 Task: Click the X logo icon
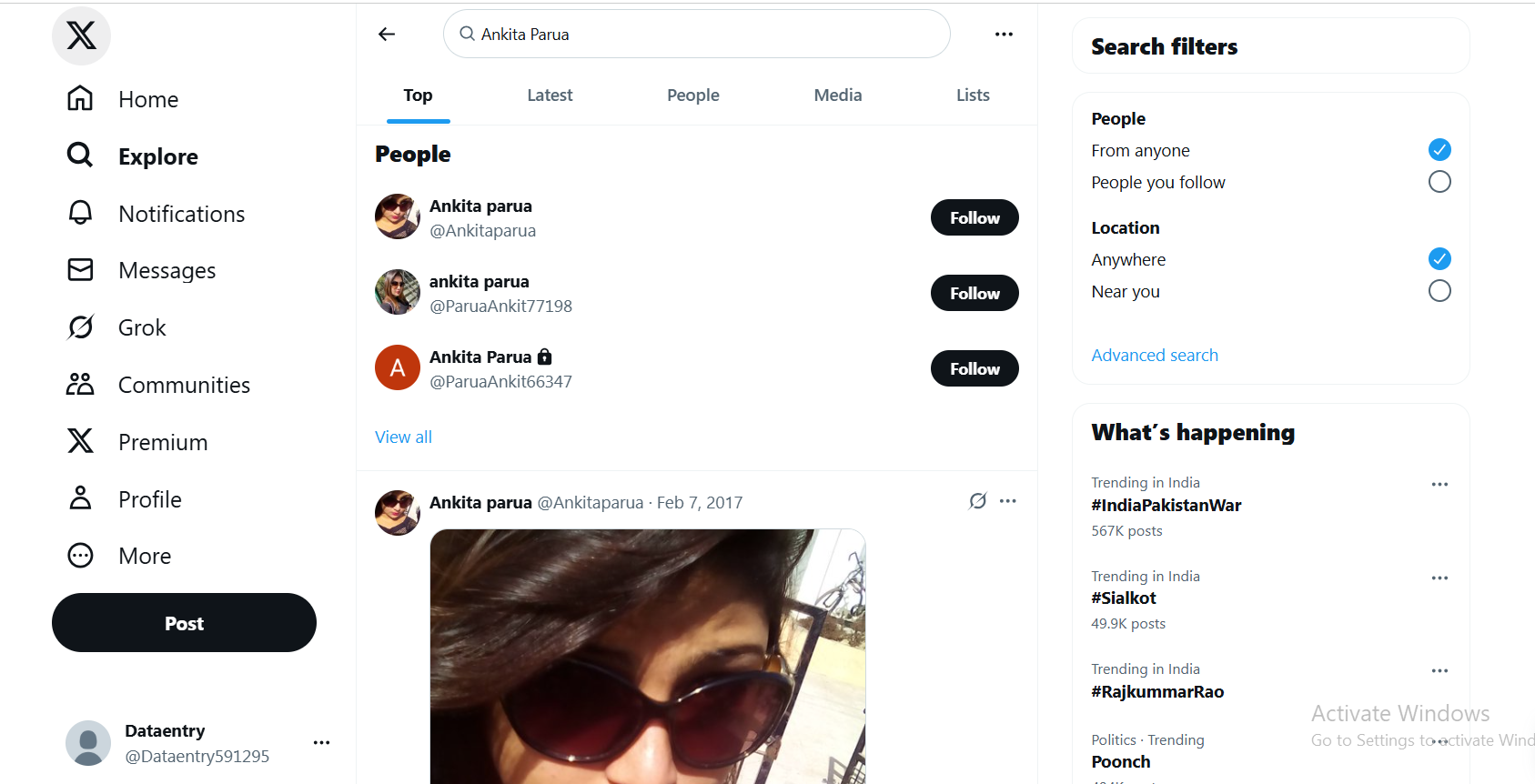coord(81,35)
